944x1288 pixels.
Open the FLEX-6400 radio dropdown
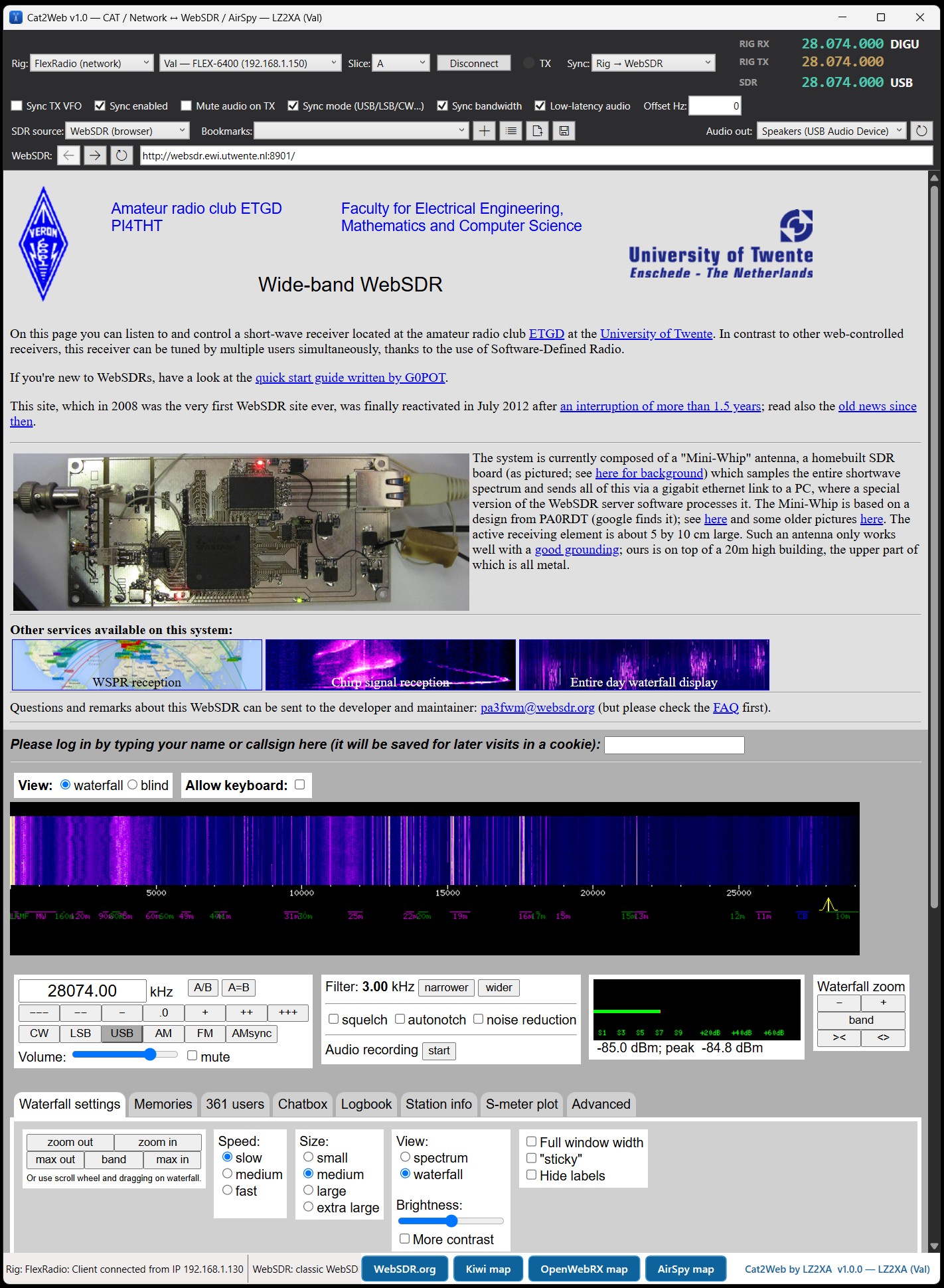point(250,63)
